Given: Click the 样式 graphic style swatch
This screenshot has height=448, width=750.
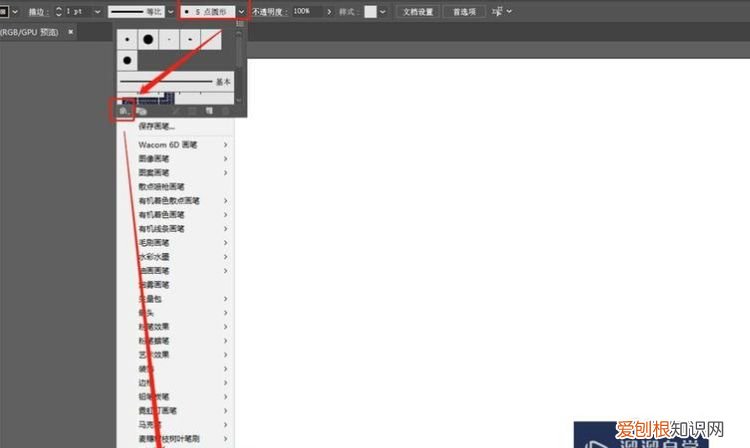Looking at the screenshot, I should (370, 11).
